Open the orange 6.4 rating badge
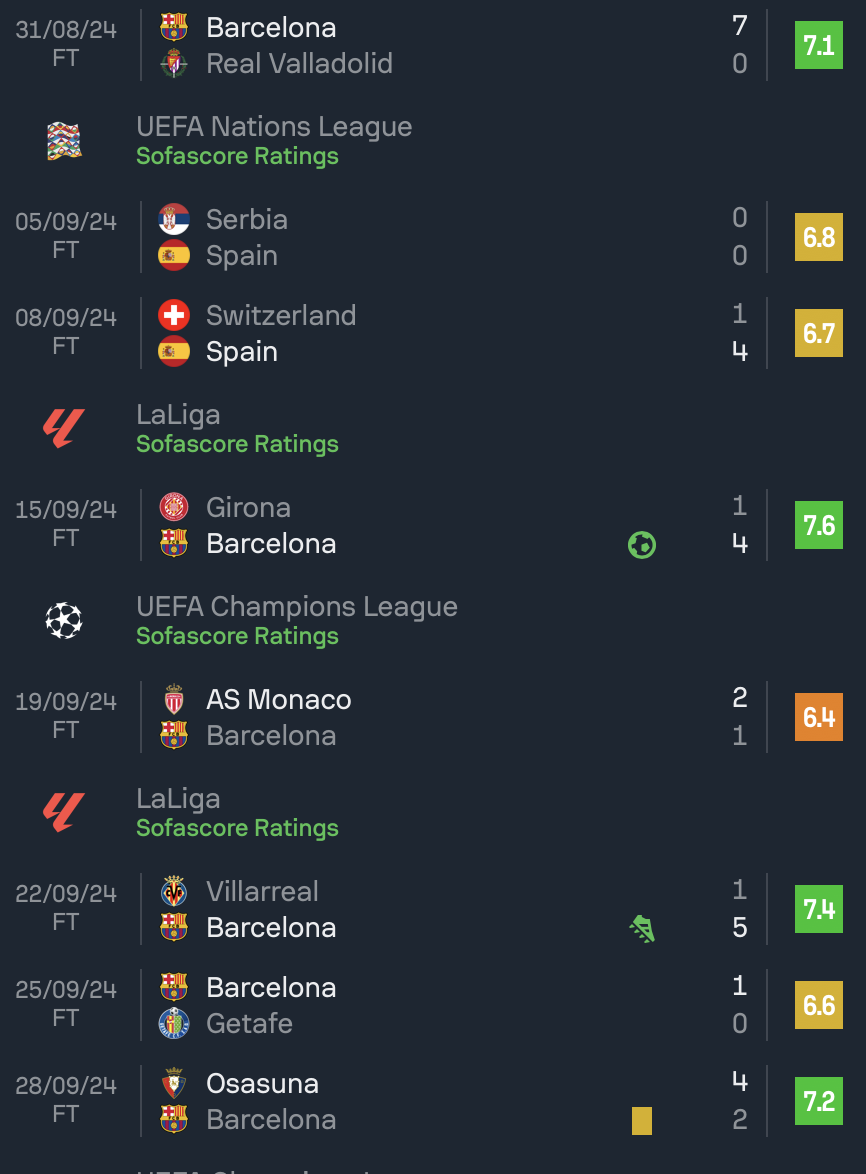This screenshot has height=1174, width=866. [819, 717]
